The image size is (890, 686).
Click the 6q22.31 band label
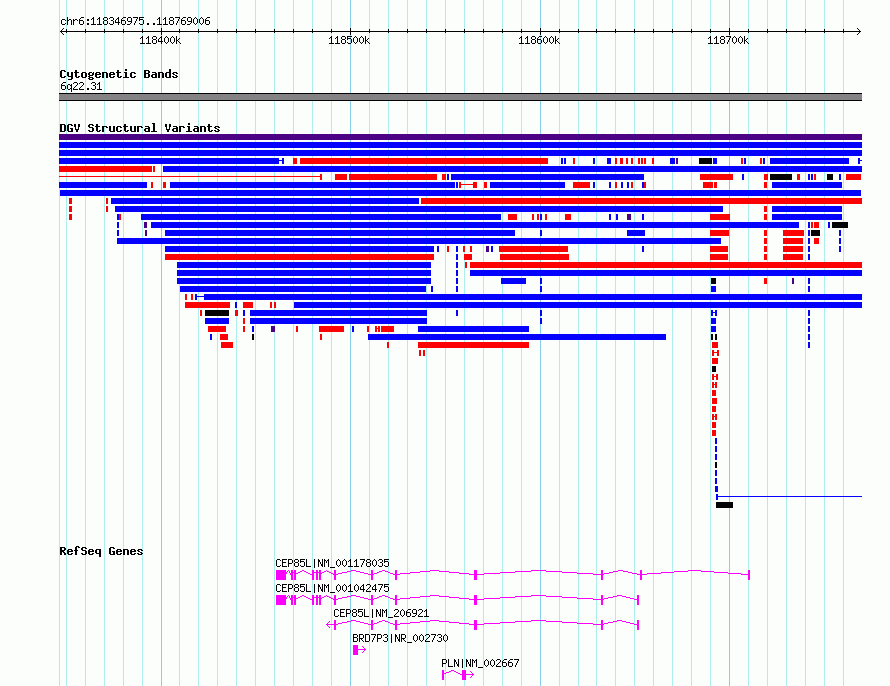coord(81,86)
